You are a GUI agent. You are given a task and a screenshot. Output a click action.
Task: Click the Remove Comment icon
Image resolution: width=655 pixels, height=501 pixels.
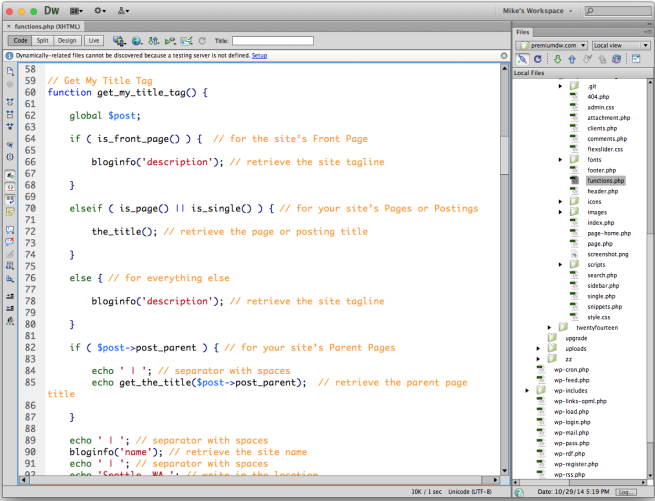click(10, 242)
